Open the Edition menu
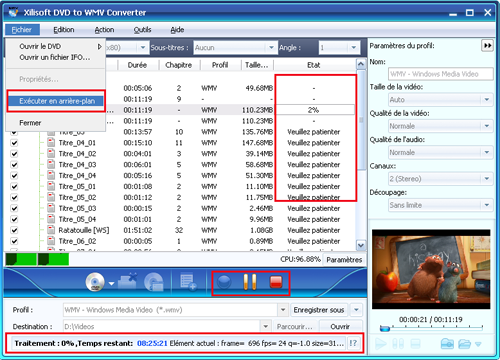Viewport: 500px width, 360px height. [64, 30]
